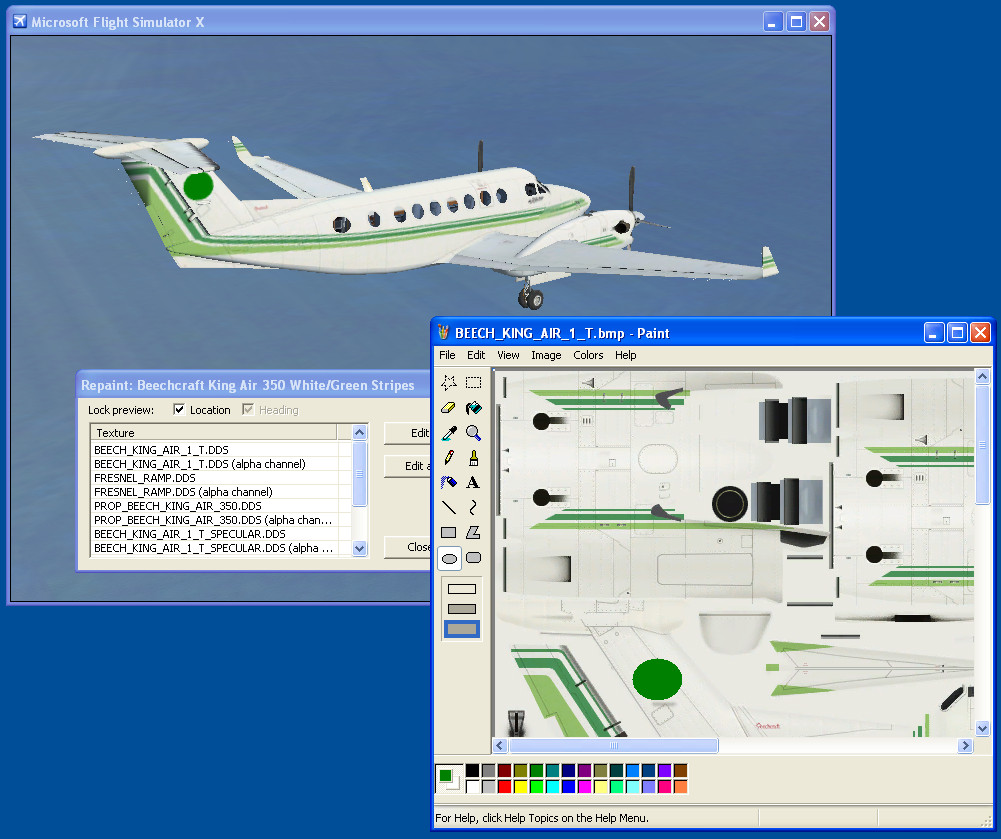Pick the bright red color swatch

(504, 787)
